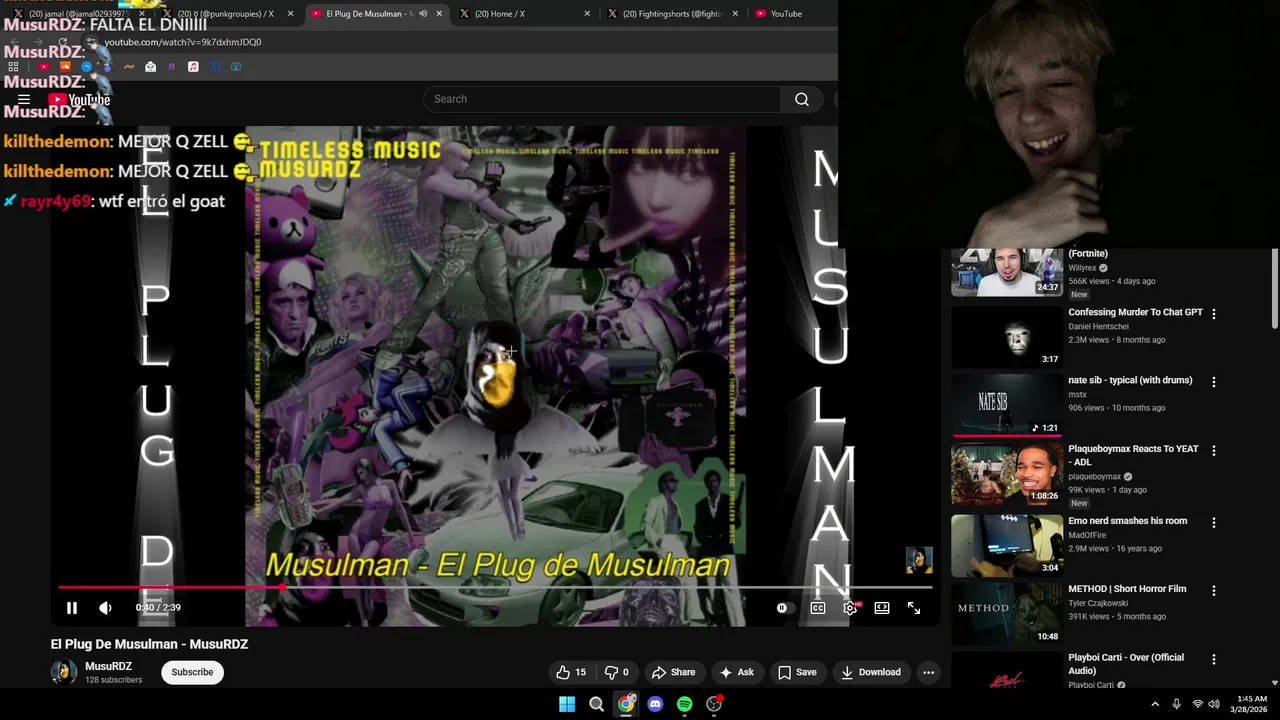This screenshot has width=1280, height=720.
Task: Open options for Plaqueboymax Reacts To YEAT
Action: point(1214,451)
